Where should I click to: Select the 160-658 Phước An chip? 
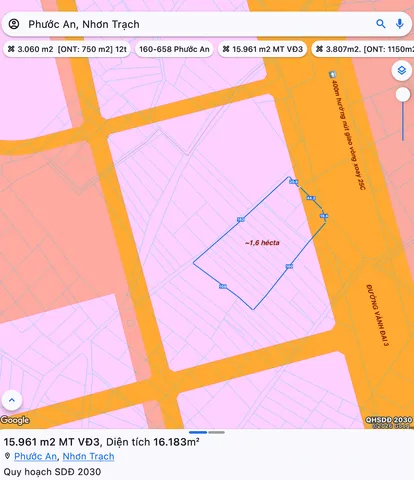(174, 49)
